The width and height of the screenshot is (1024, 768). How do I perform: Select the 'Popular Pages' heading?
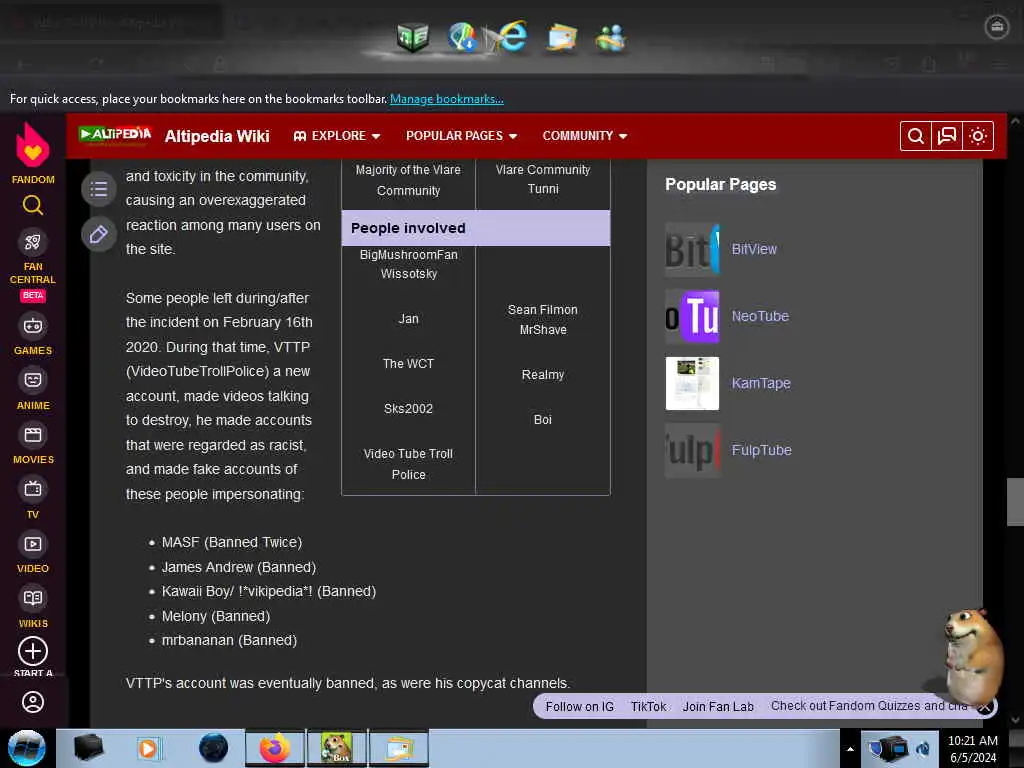pyautogui.click(x=720, y=184)
